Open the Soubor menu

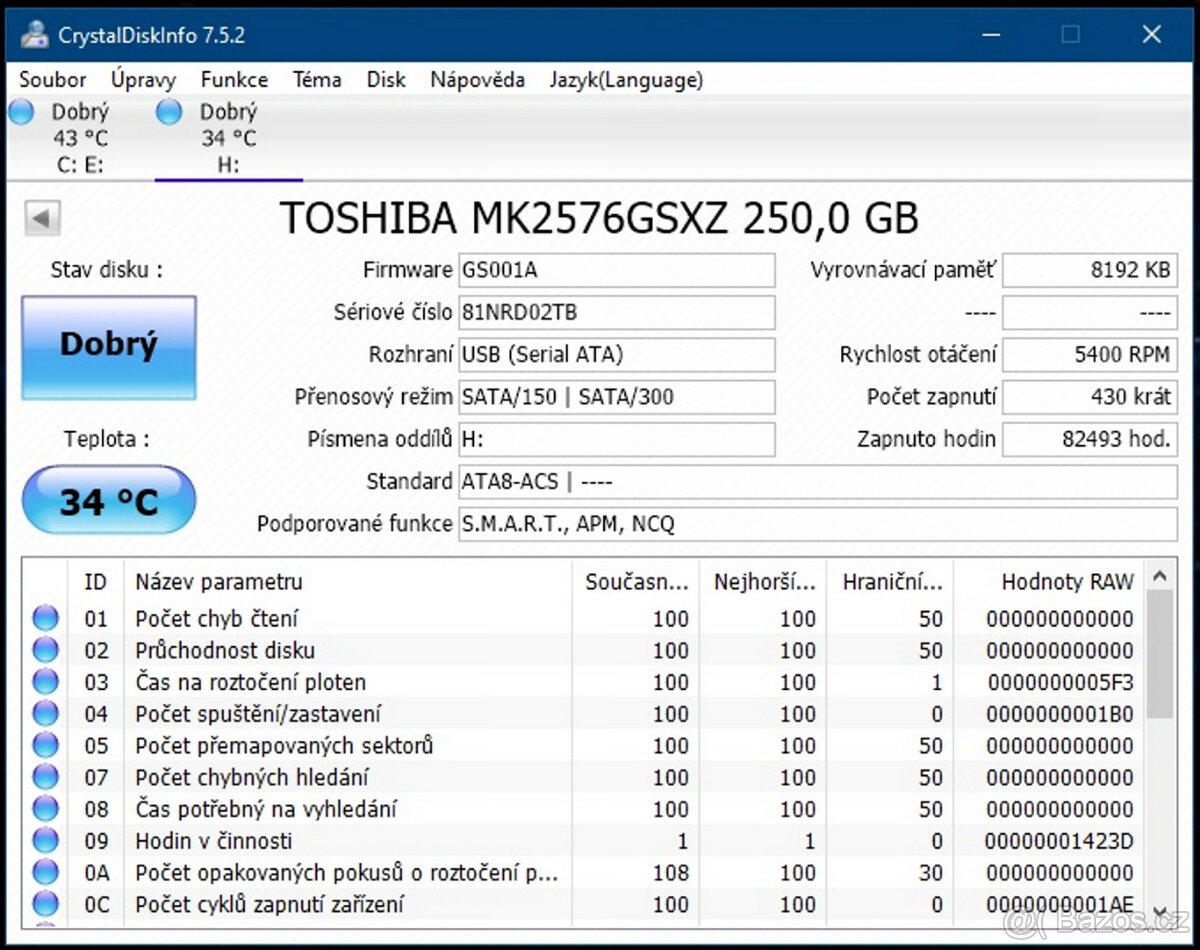53,80
